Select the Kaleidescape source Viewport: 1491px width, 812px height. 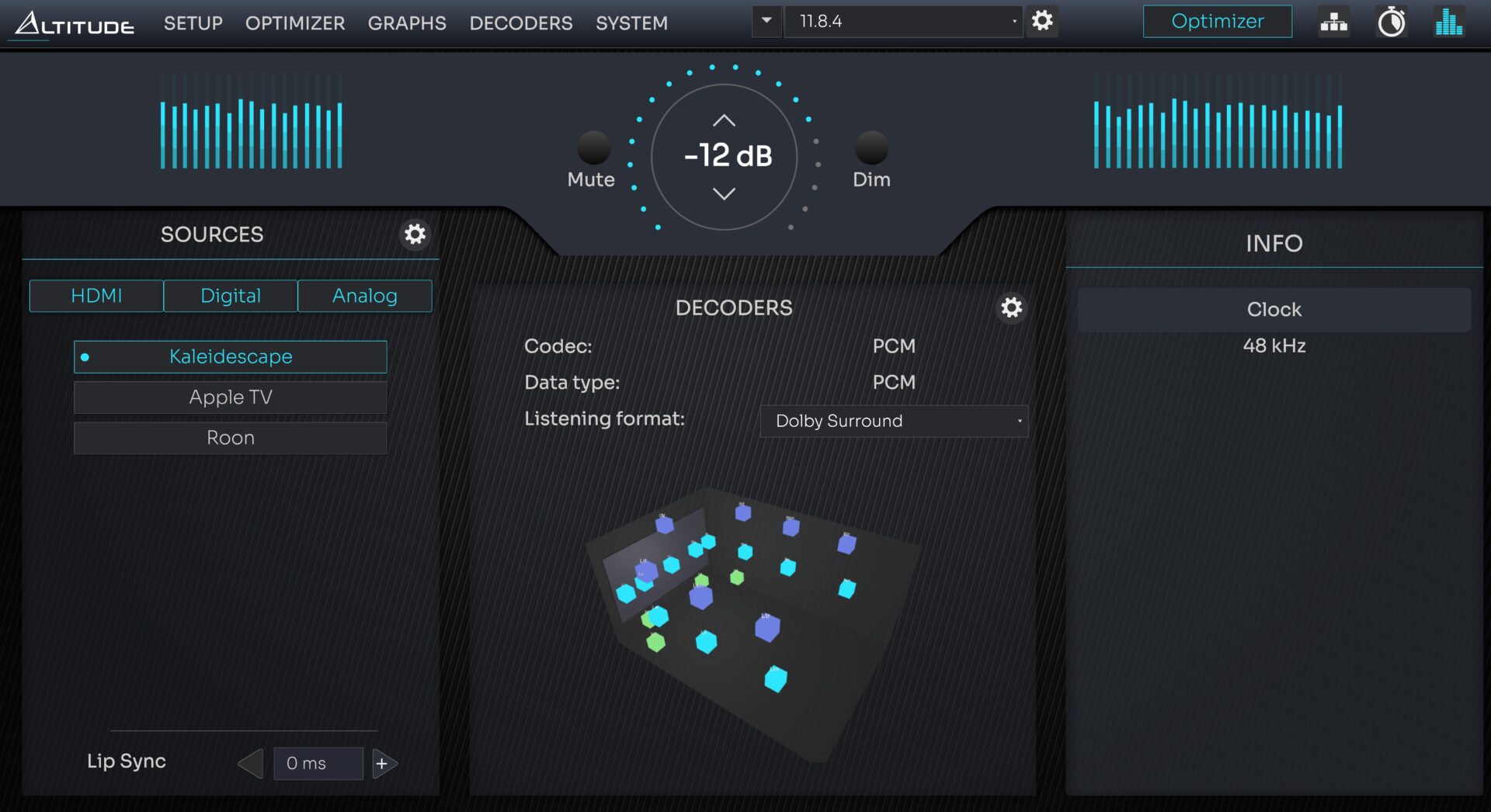(231, 357)
